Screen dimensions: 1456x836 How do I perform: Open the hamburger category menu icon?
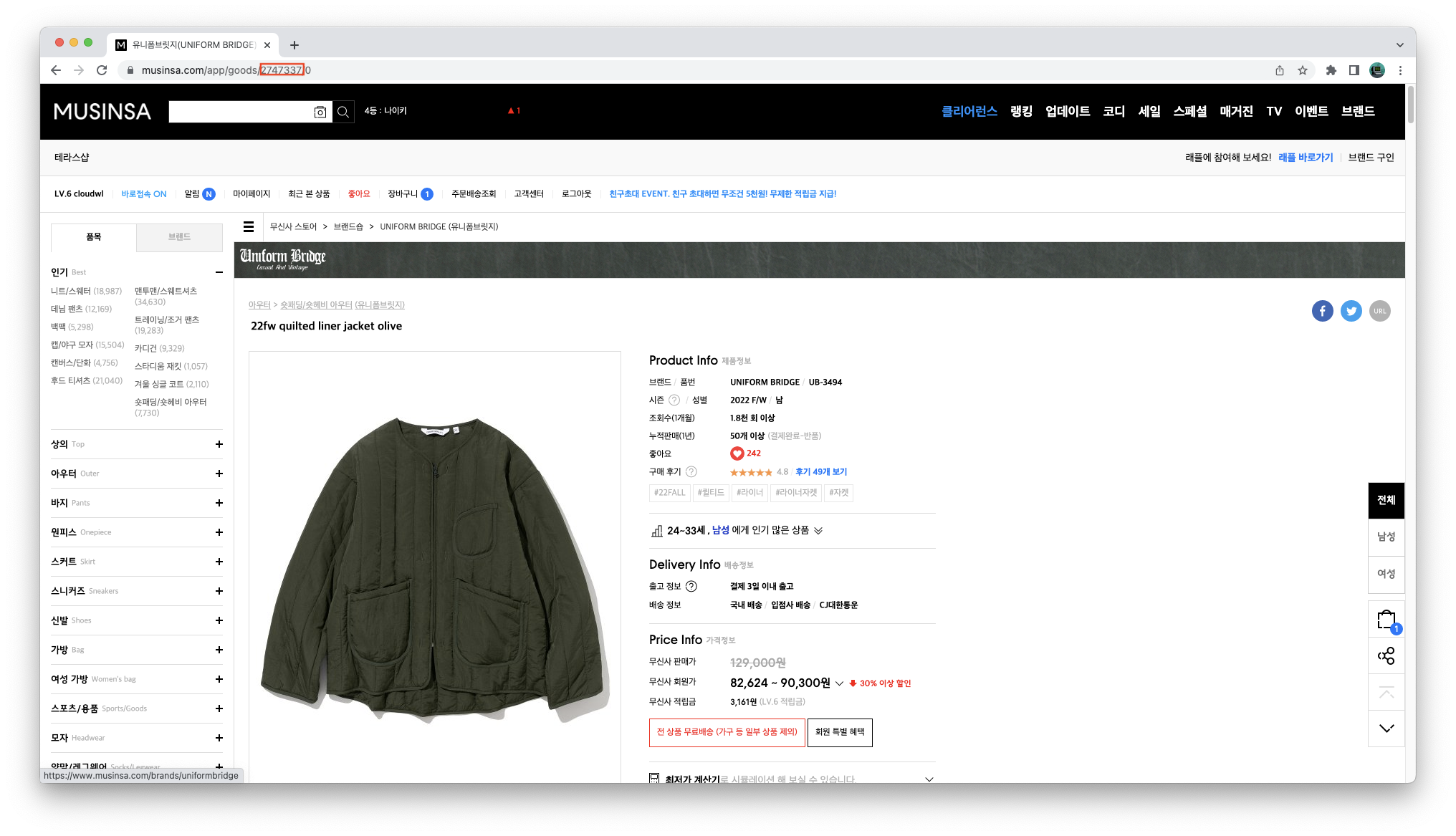[249, 227]
